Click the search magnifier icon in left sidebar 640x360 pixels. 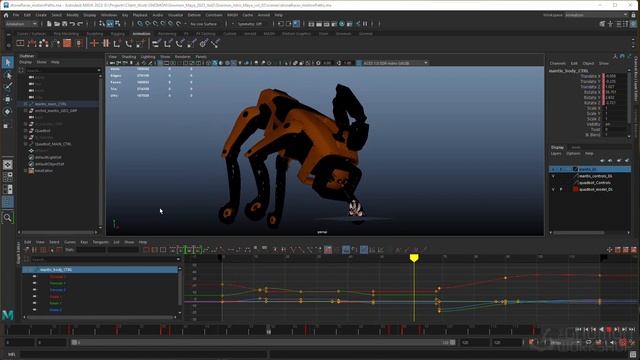(x=8, y=218)
